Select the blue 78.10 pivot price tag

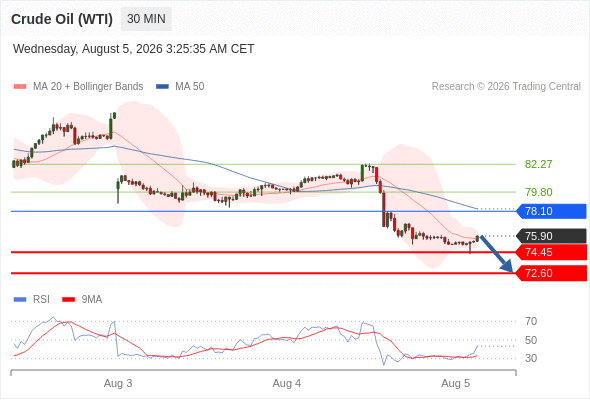pos(552,211)
